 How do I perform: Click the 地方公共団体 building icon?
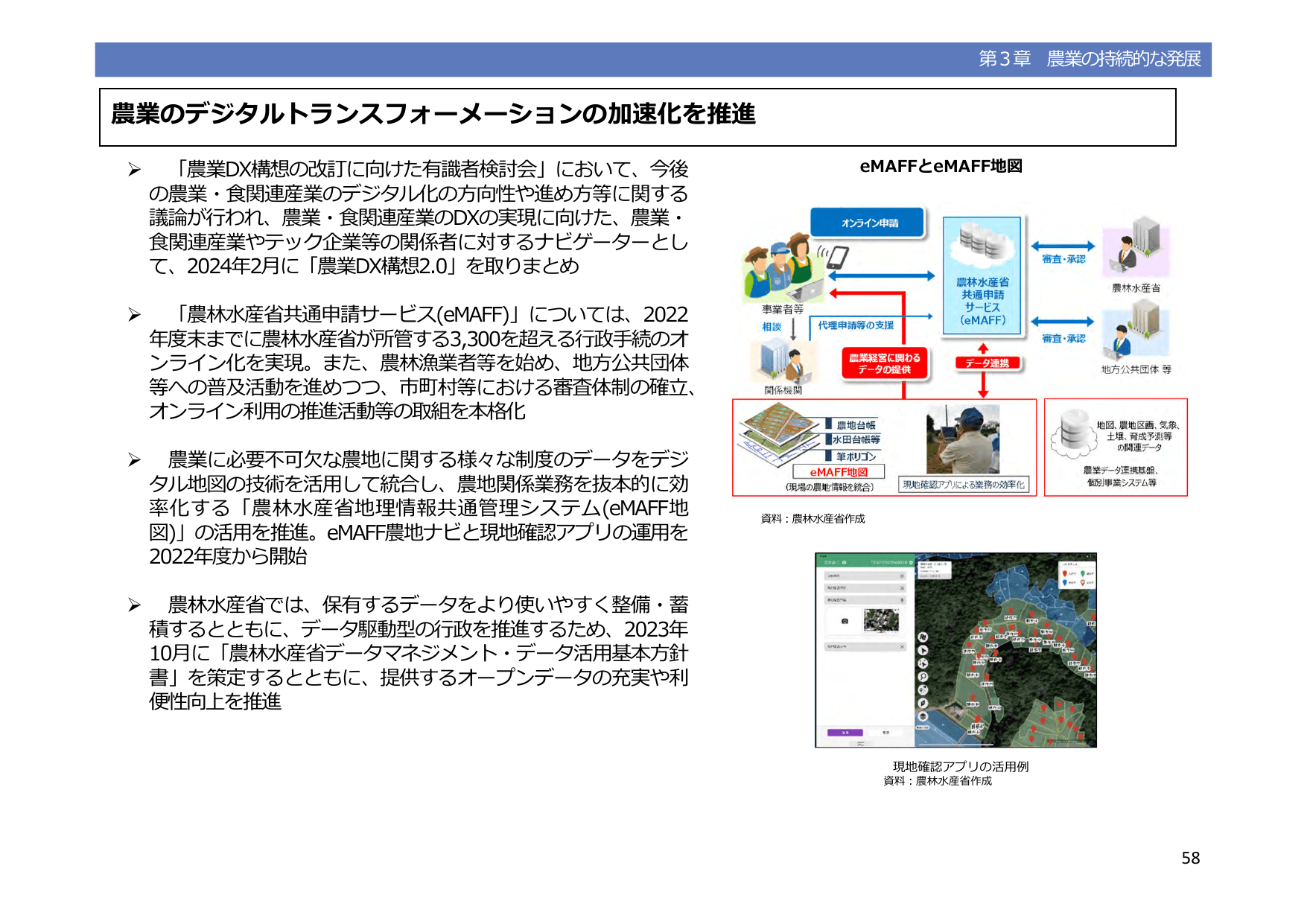(1135, 331)
